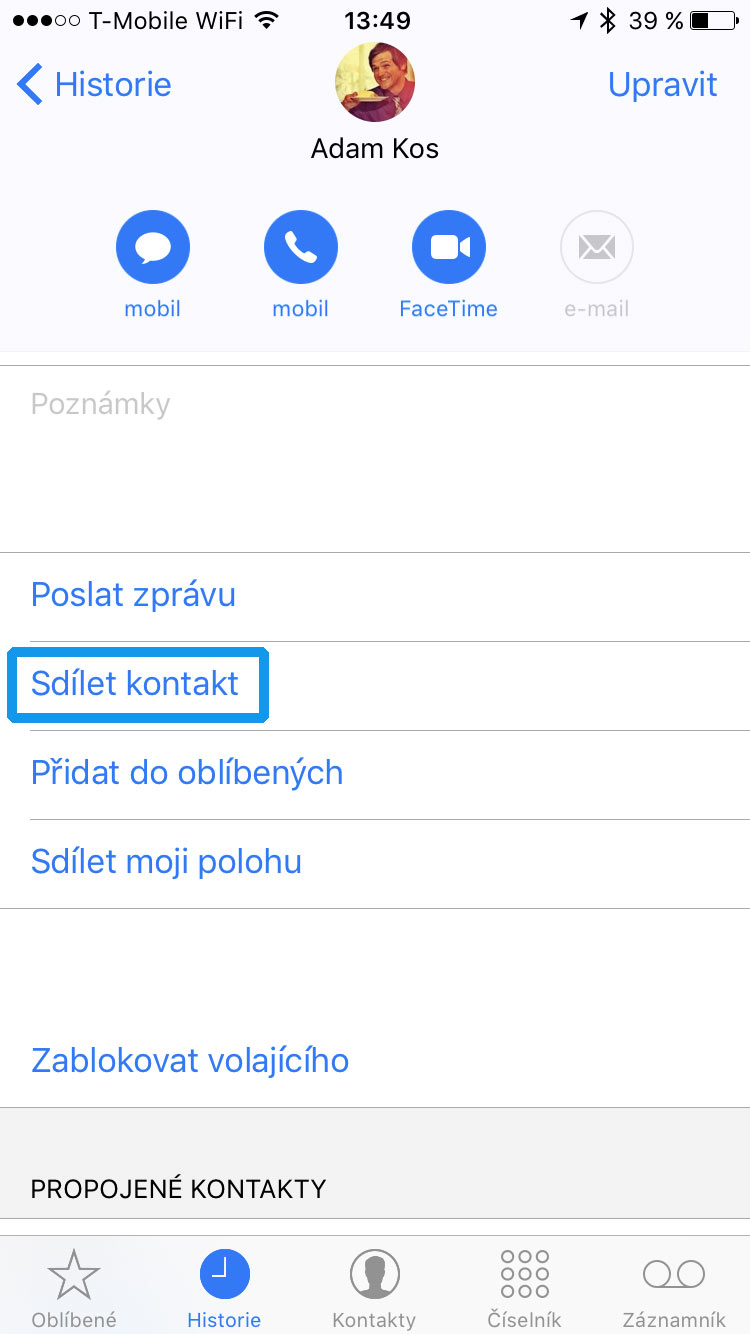Tap the greyed e-mail envelope icon
The image size is (750, 1334).
(x=597, y=247)
